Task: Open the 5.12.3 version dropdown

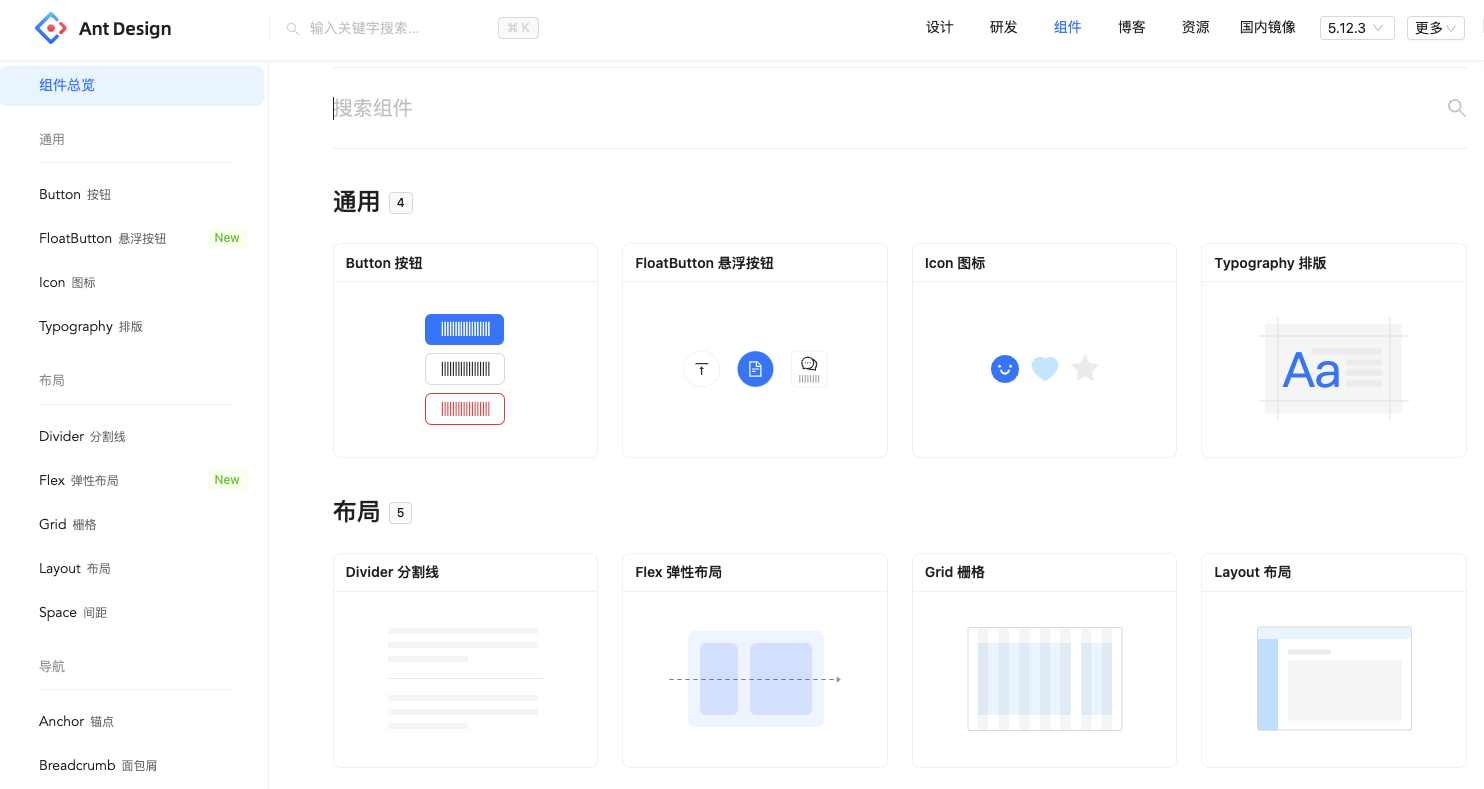Action: 1357,28
